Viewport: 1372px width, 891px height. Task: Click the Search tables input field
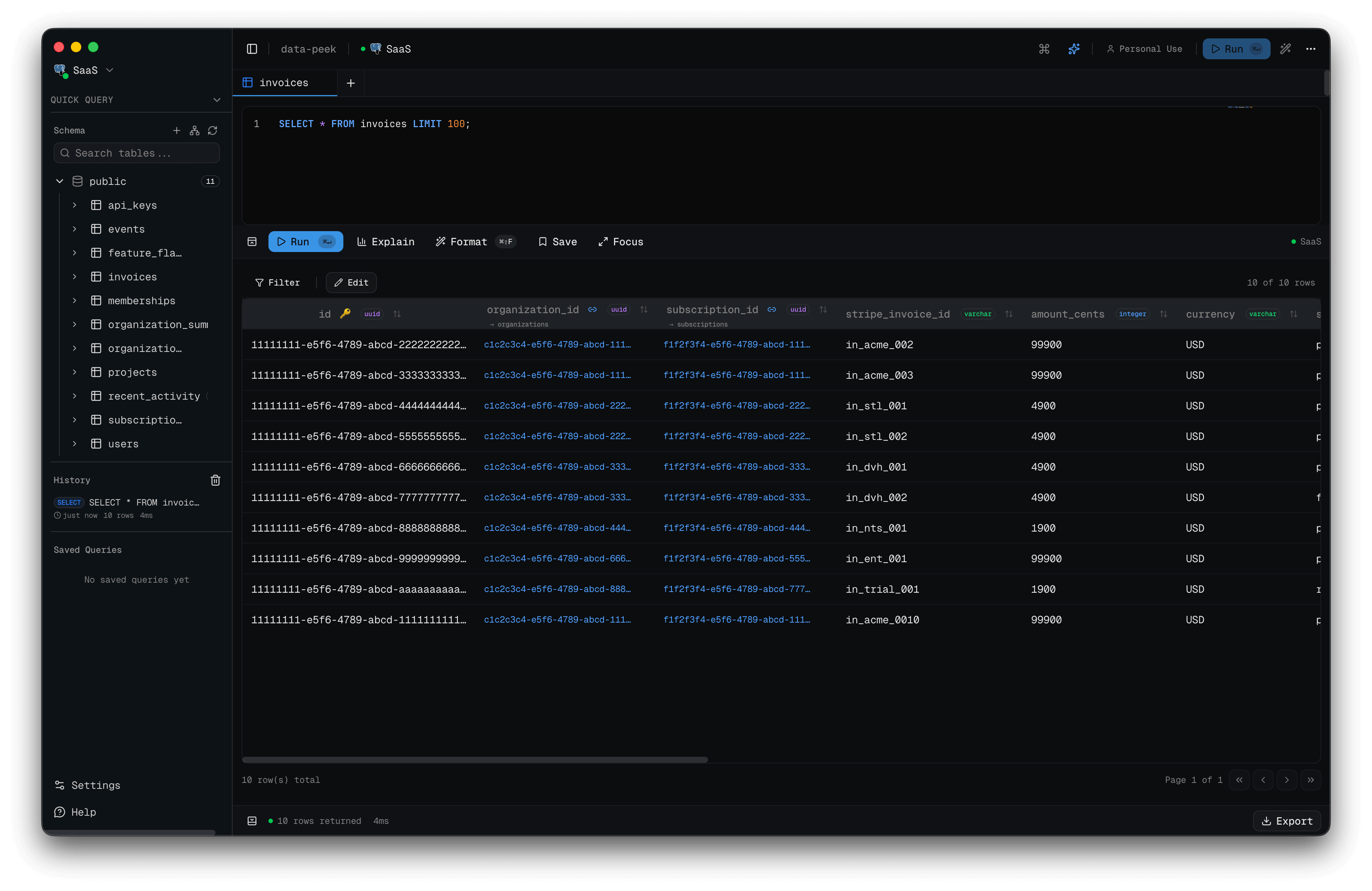[x=136, y=153]
